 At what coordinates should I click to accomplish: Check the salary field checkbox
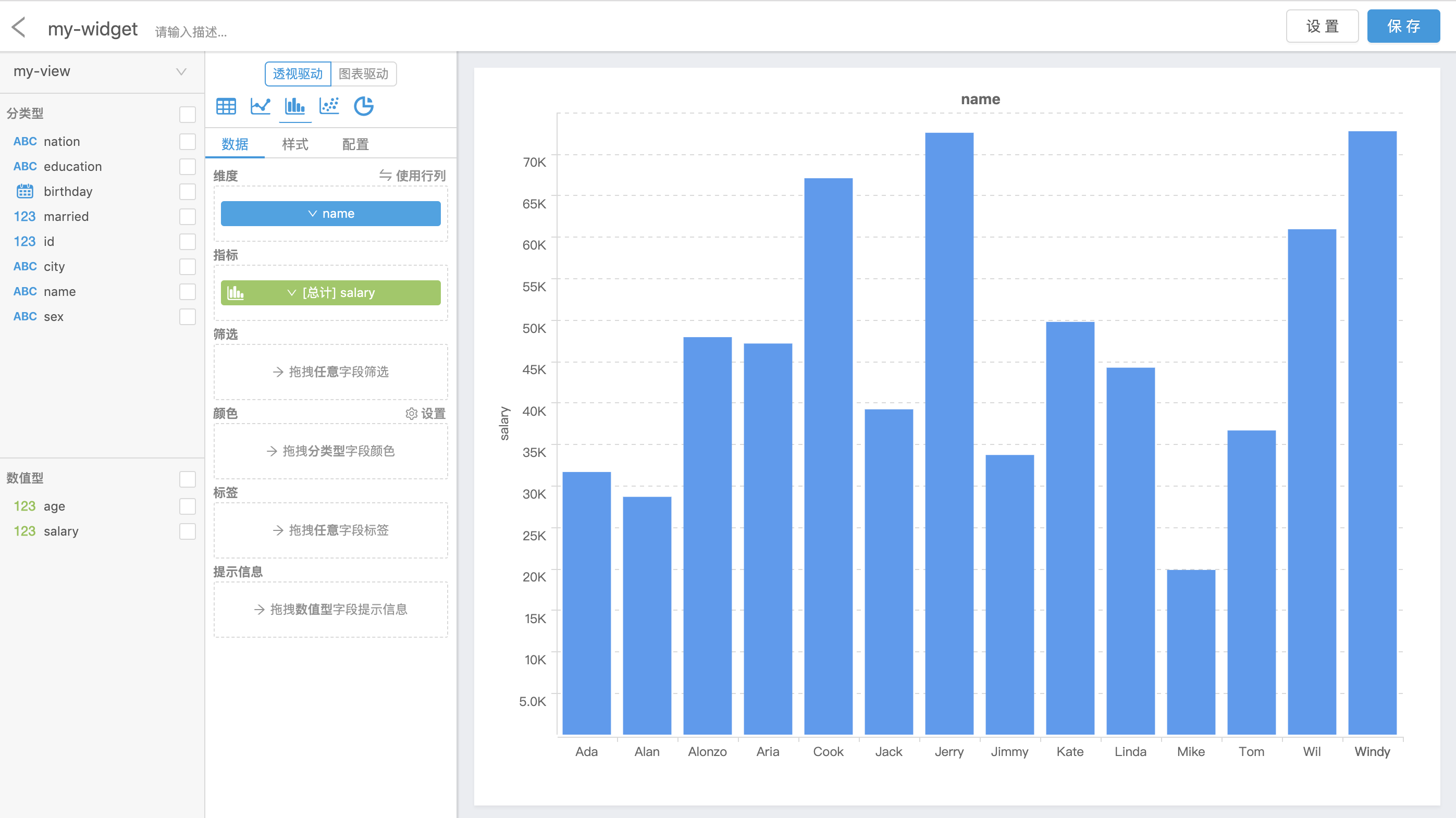(187, 531)
